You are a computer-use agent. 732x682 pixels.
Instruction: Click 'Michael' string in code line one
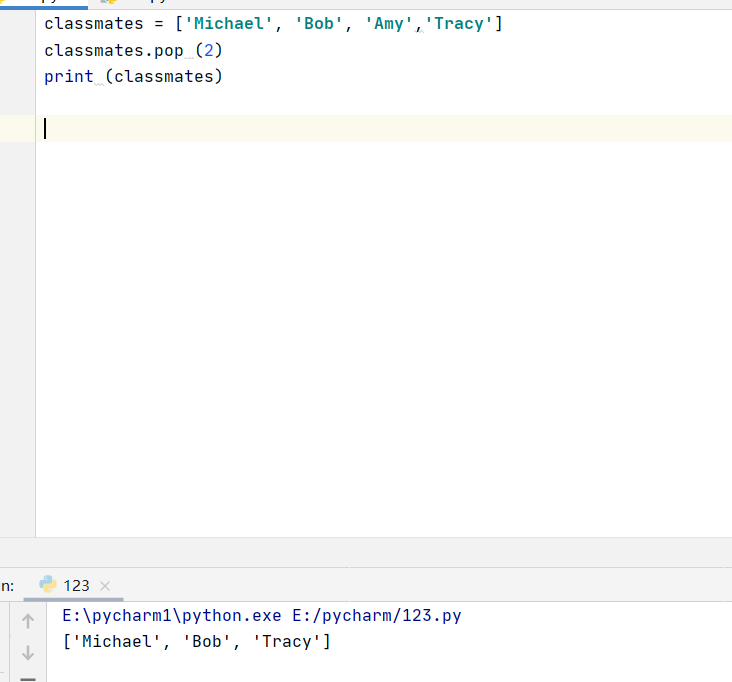(x=229, y=23)
